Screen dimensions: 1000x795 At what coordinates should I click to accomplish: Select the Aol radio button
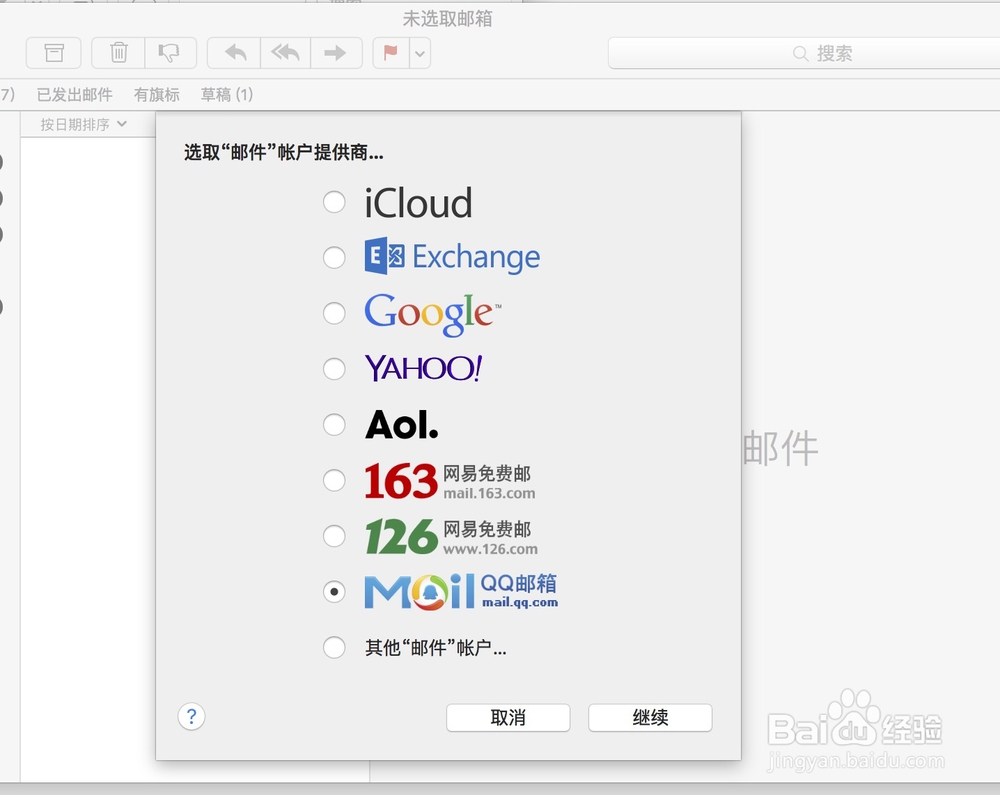pos(334,425)
